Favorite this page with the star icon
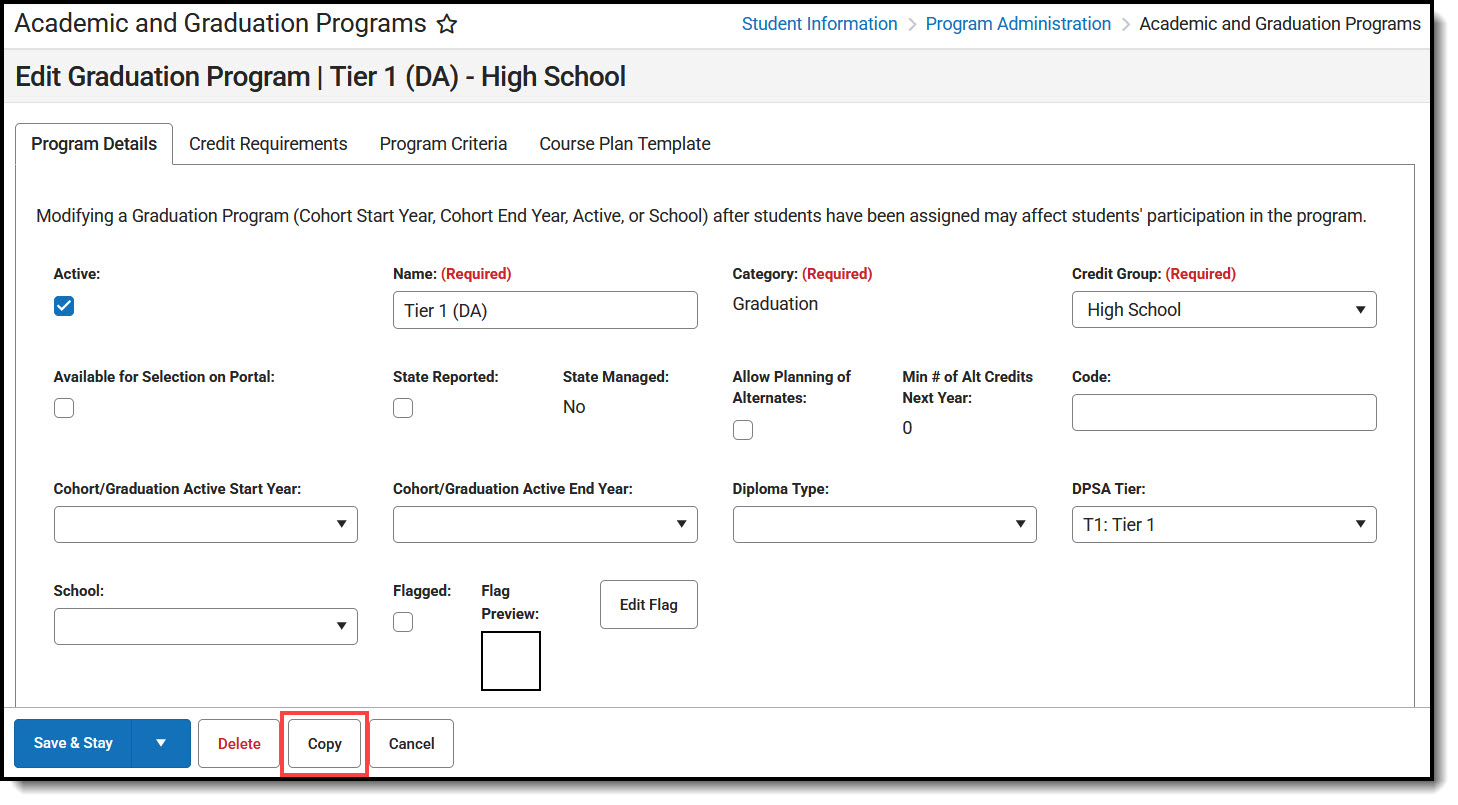Image resolution: width=1458 pixels, height=805 pixels. point(447,24)
